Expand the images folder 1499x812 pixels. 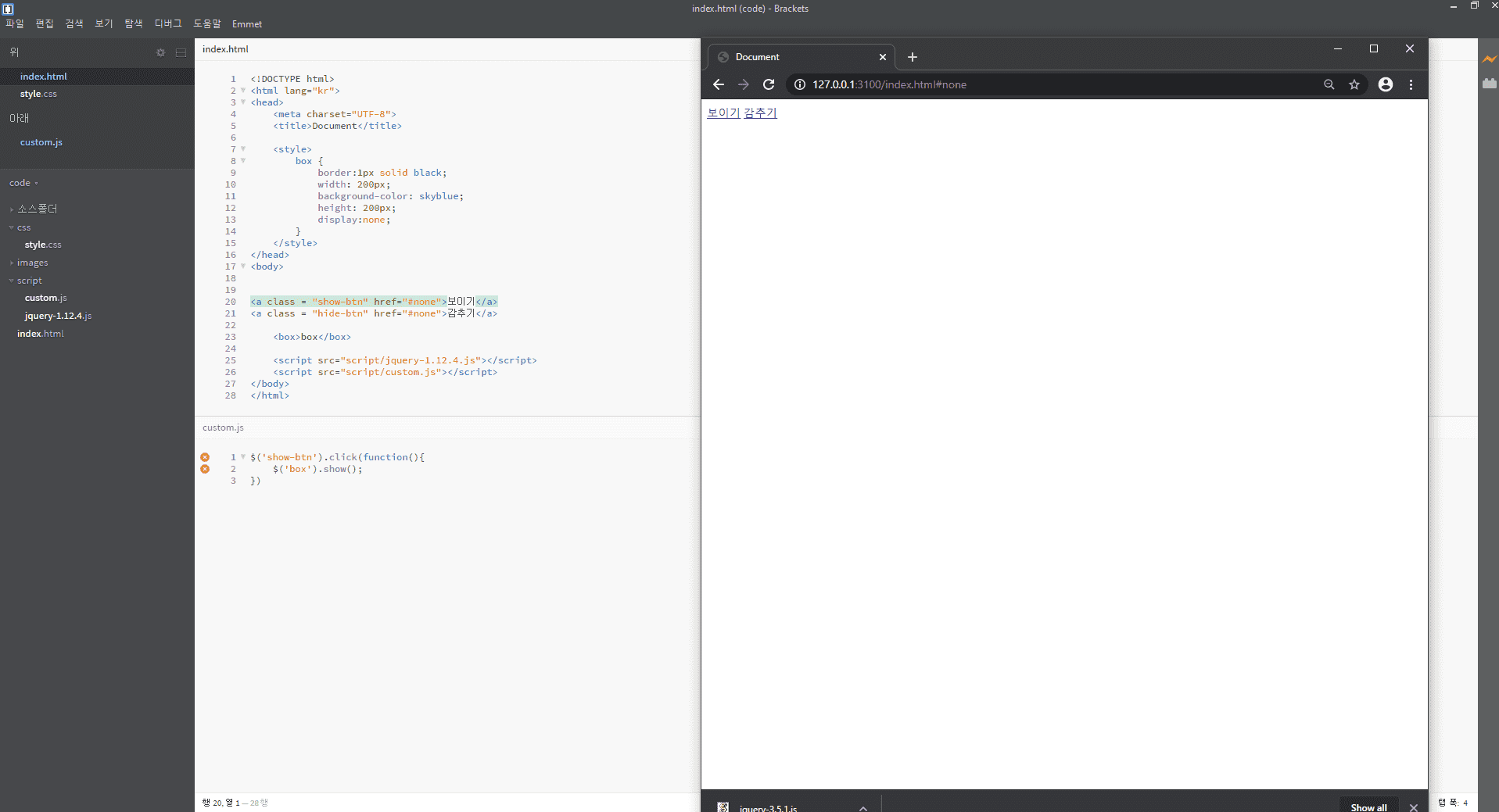(32, 263)
